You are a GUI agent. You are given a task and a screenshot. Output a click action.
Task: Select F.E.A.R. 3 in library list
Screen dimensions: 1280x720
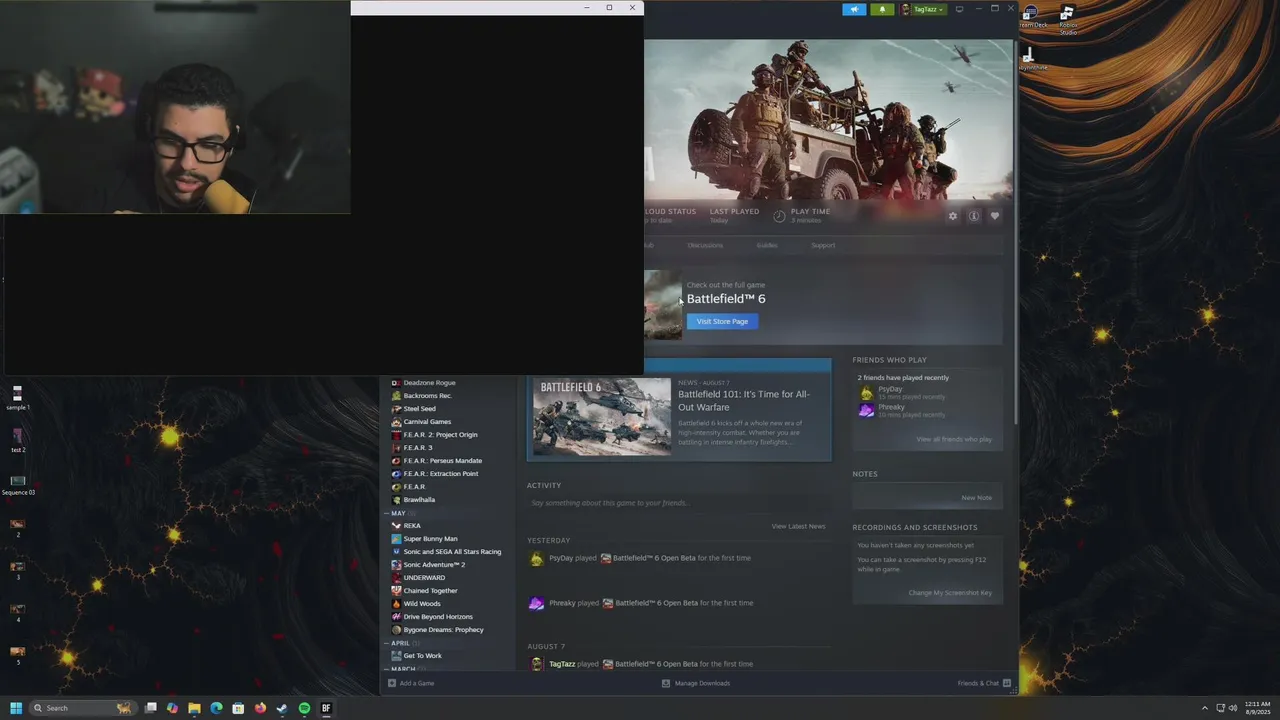418,447
